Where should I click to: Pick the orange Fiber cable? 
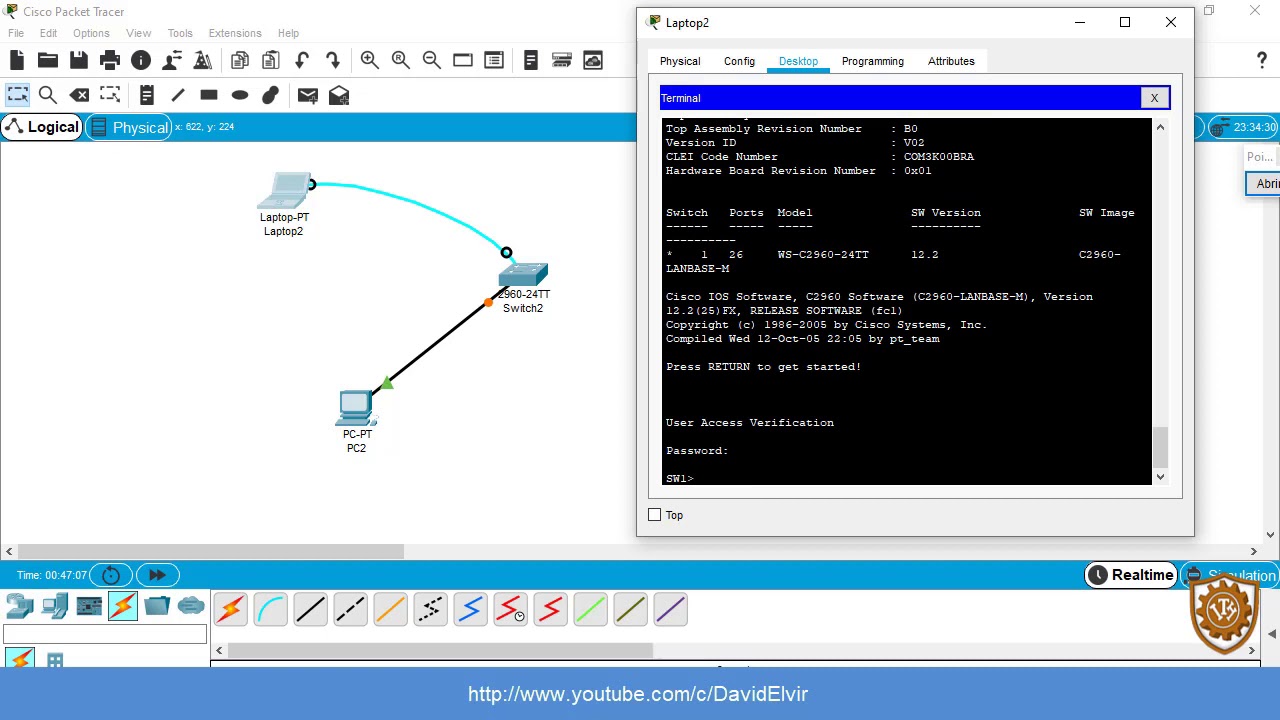391,609
